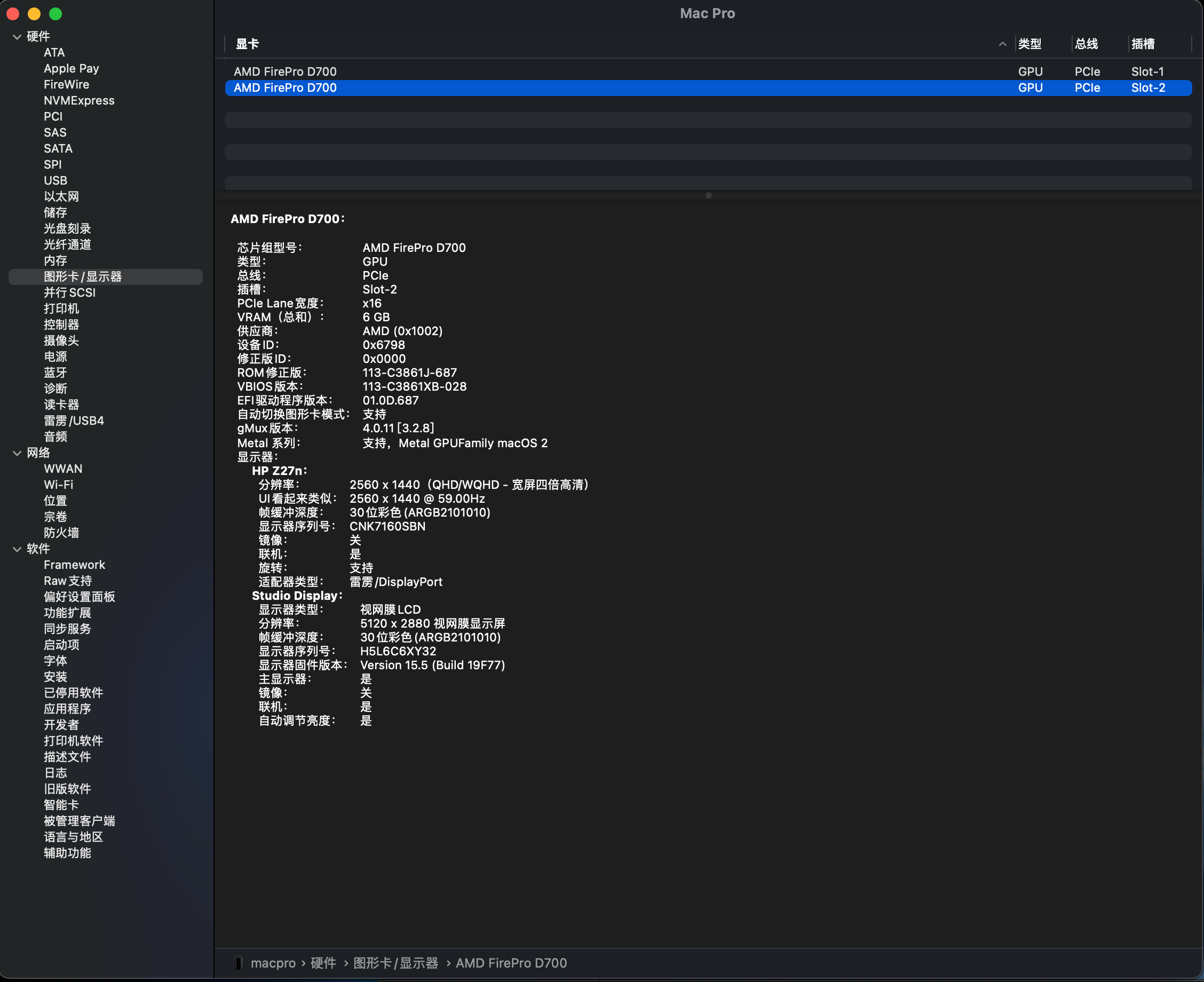Image resolution: width=1204 pixels, height=982 pixels.
Task: Select Wi-Fi under 网络
Action: [58, 485]
